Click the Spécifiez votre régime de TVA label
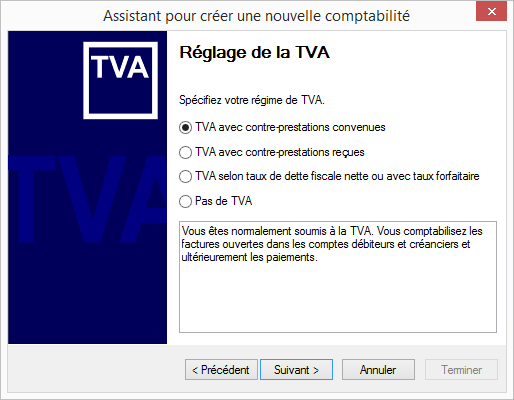Viewport: 514px width, 400px height. pyautogui.click(x=252, y=100)
